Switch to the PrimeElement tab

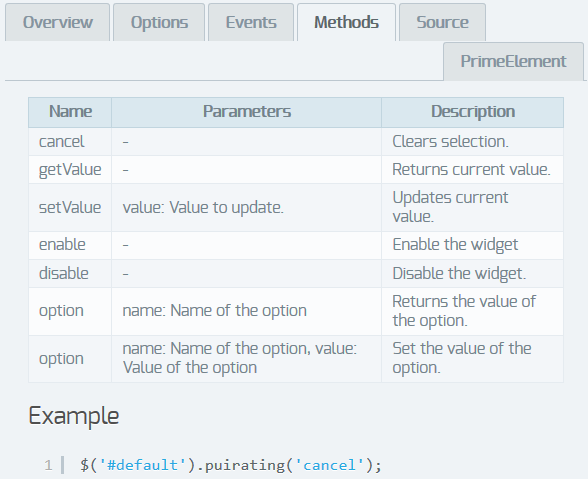[x=513, y=62]
